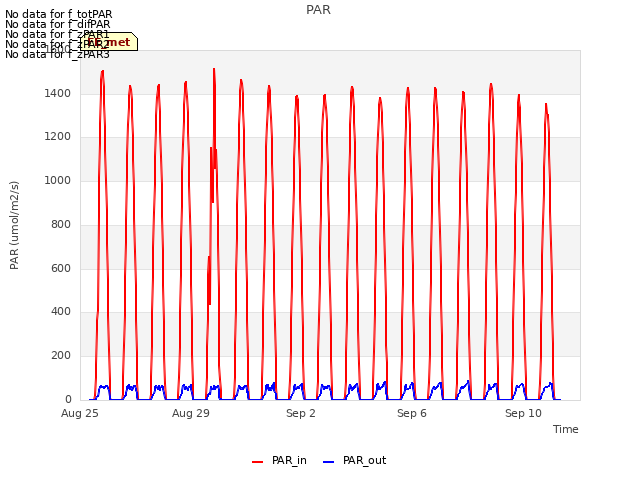Click the Time x-axis label

tap(566, 429)
